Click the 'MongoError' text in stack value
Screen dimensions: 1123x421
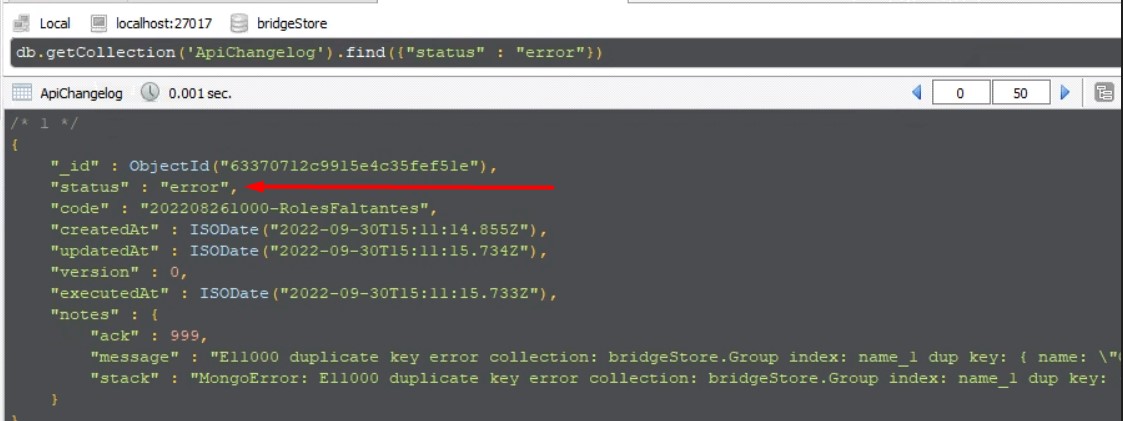249,378
